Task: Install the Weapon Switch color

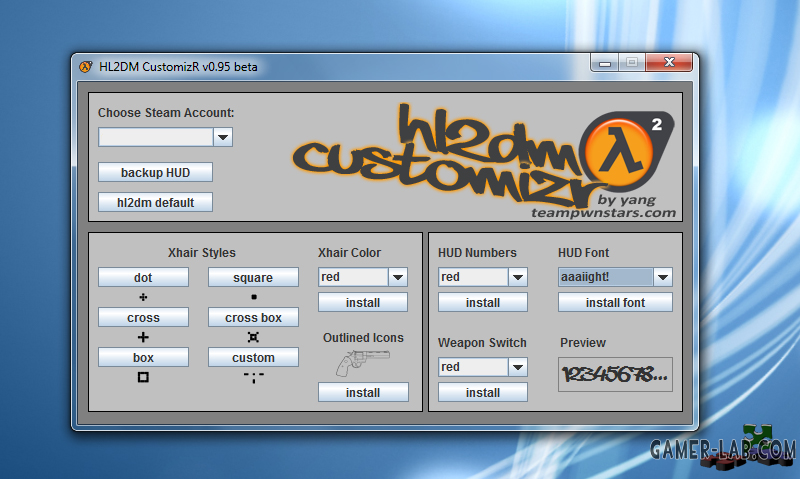Action: click(483, 392)
